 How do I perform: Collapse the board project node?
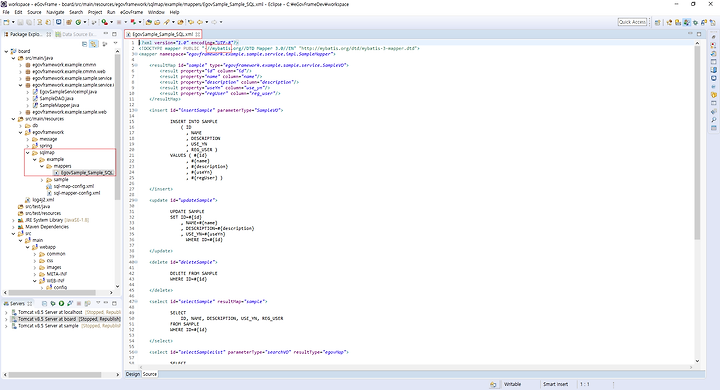6,51
